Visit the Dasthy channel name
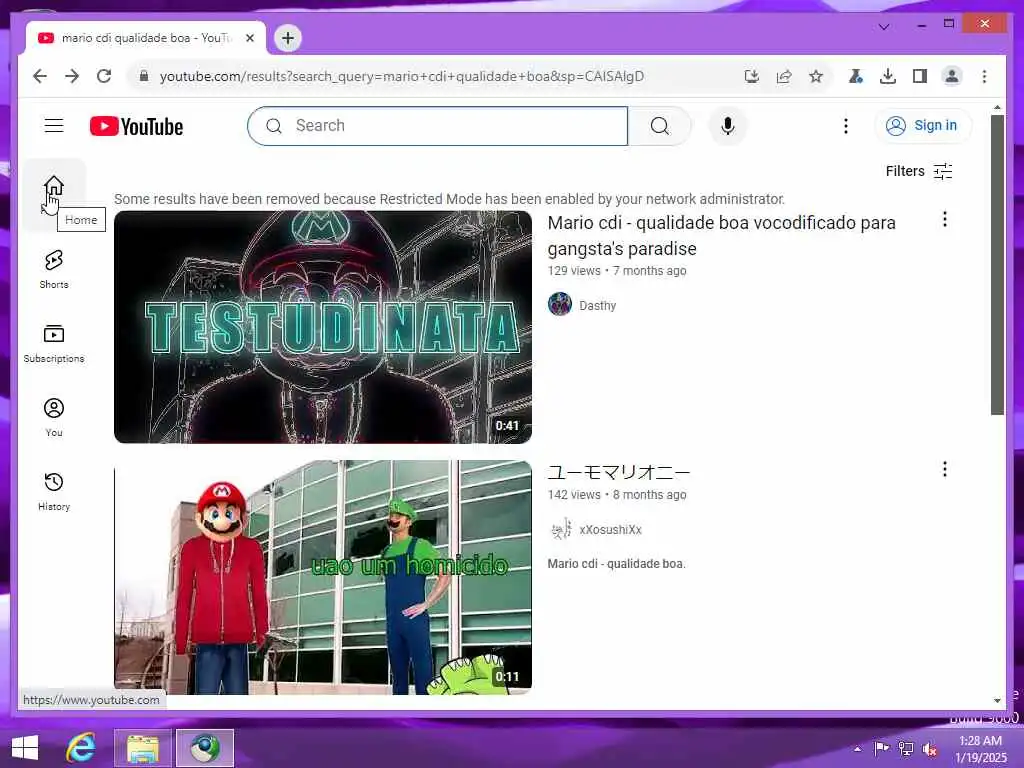The image size is (1024, 768). point(598,306)
